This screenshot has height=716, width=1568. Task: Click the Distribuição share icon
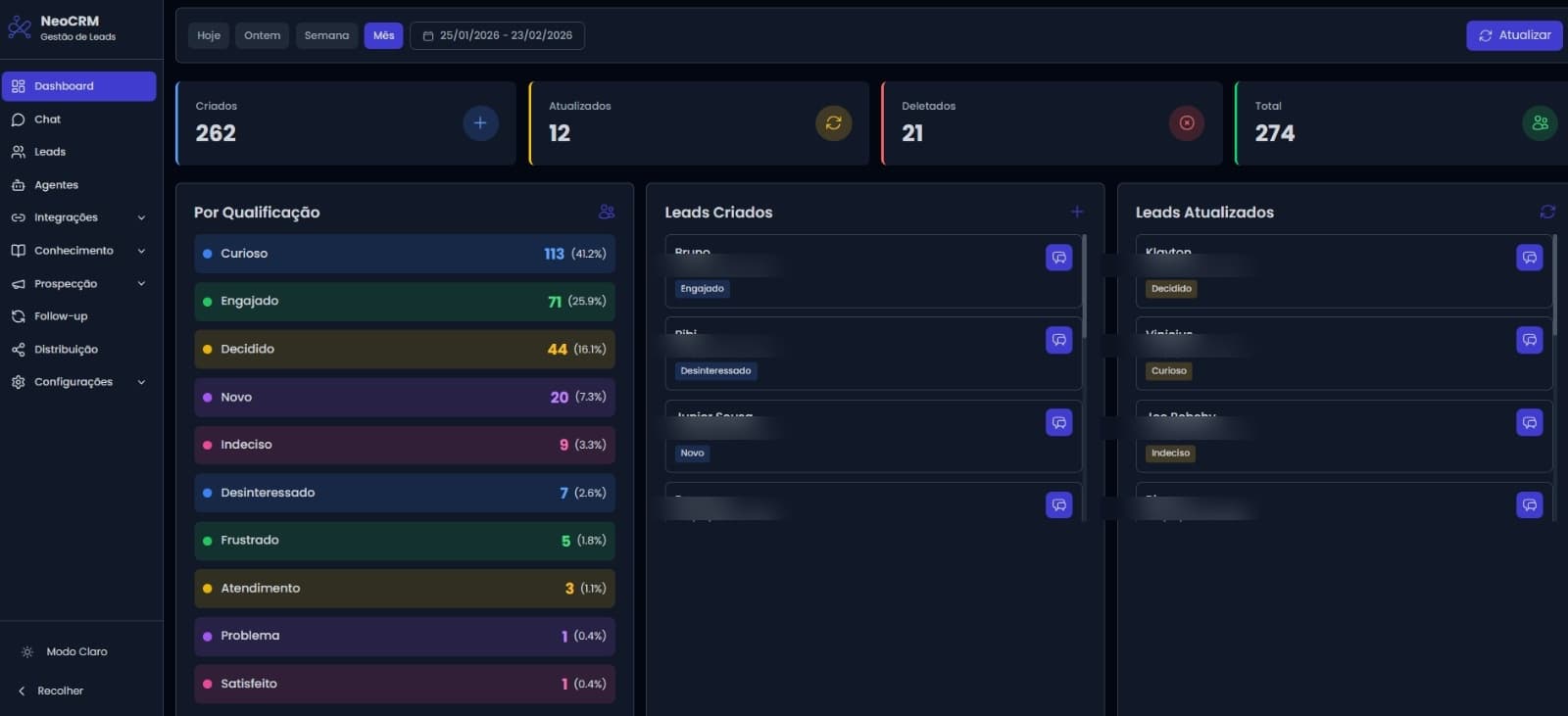[x=18, y=350]
